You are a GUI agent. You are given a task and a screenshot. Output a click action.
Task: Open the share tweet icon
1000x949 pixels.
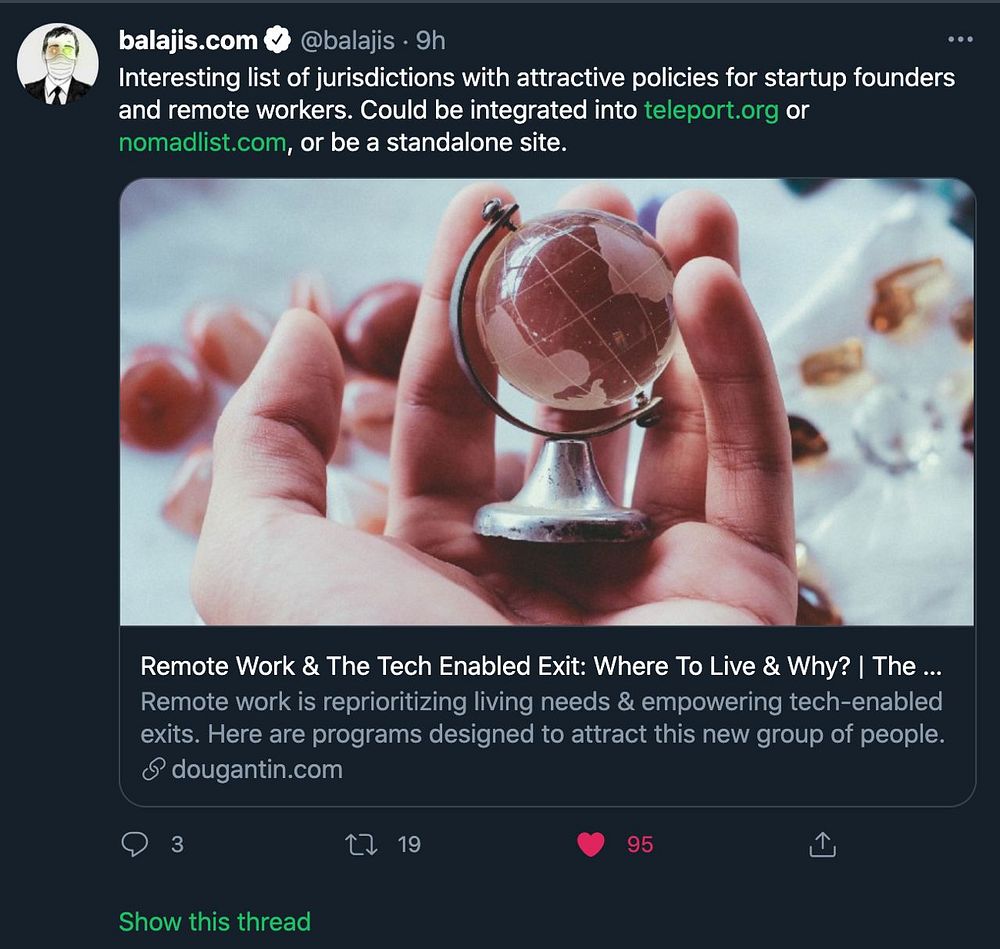pos(821,845)
